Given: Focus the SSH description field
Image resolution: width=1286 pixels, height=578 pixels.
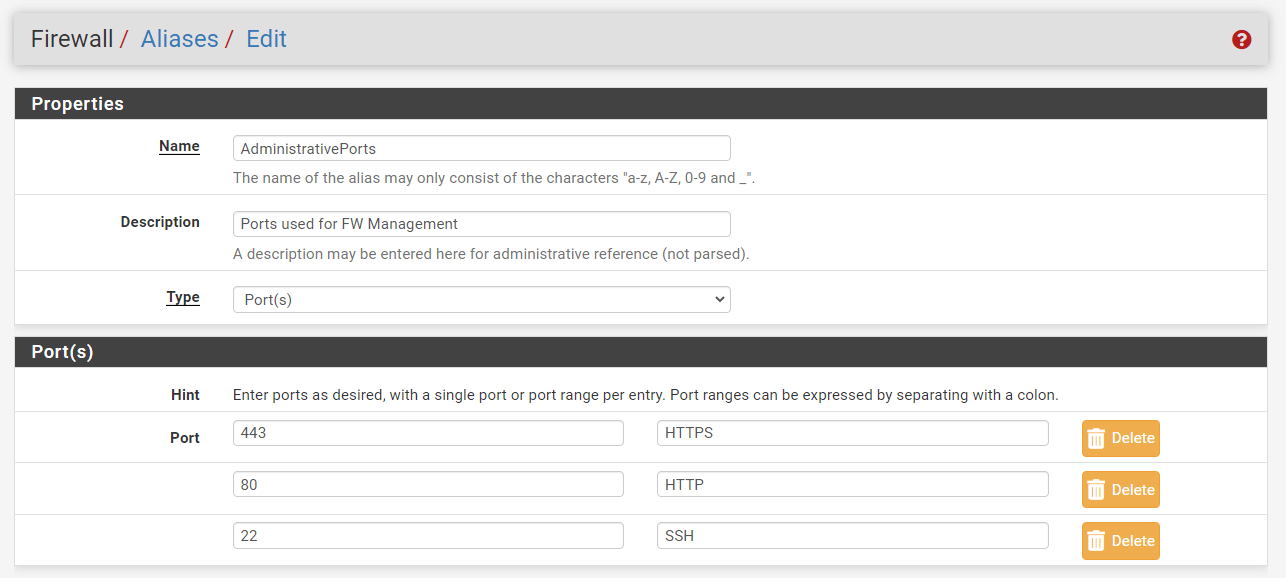Looking at the screenshot, I should (x=853, y=535).
